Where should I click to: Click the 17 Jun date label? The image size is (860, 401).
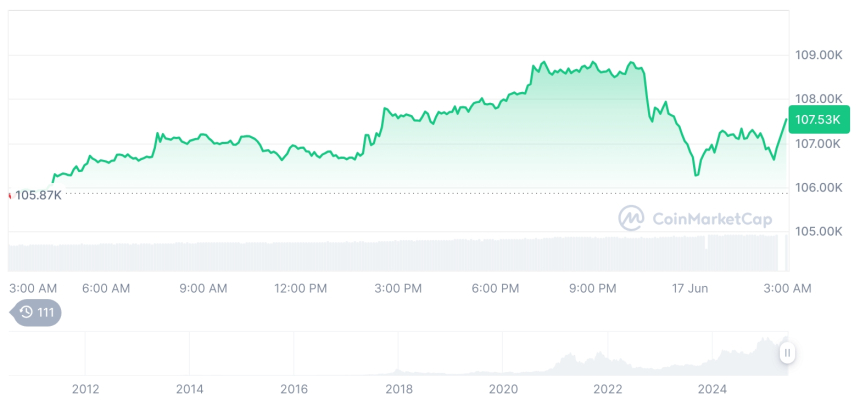pyautogui.click(x=689, y=288)
